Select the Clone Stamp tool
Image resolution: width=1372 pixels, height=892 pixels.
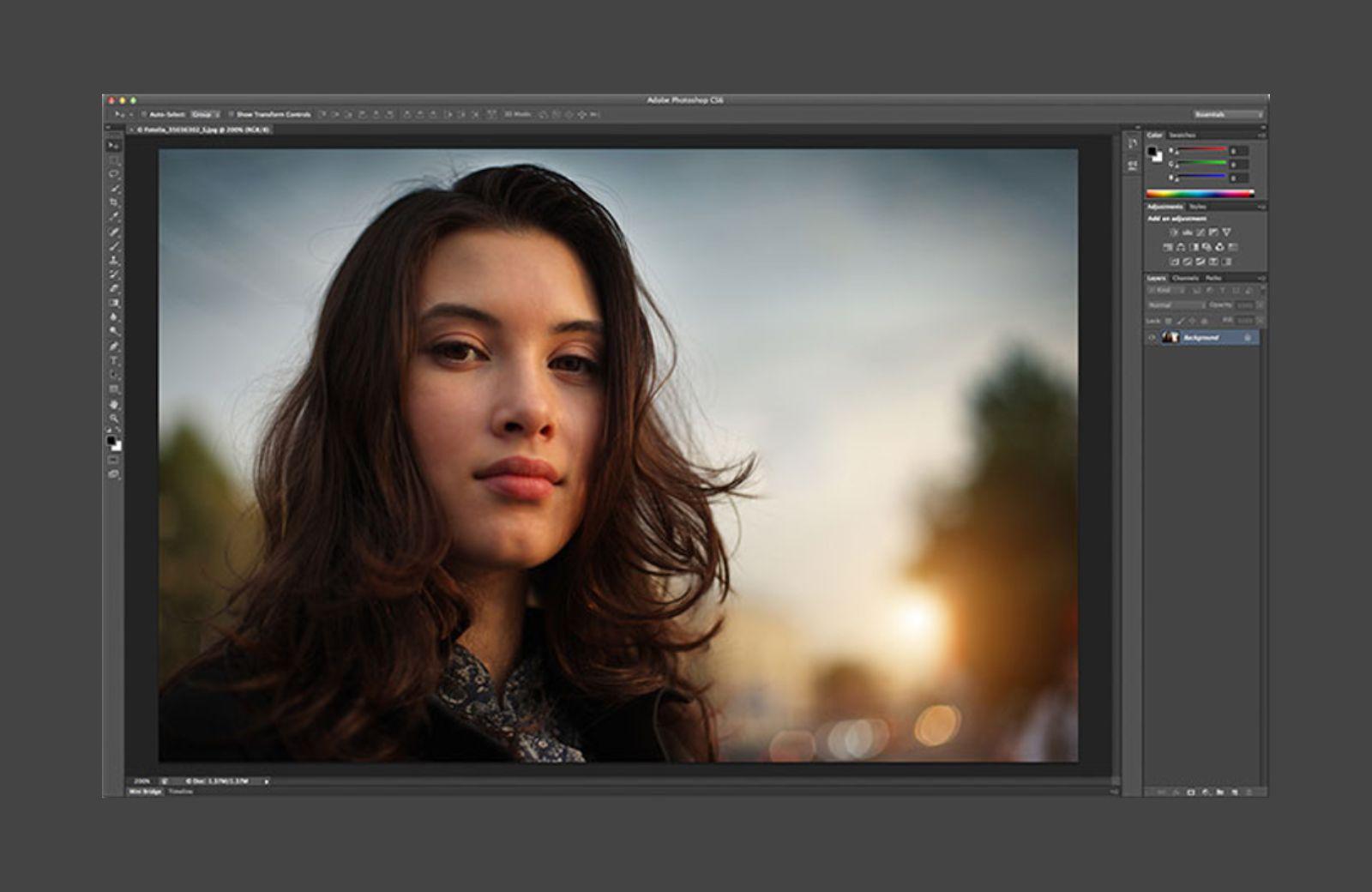pyautogui.click(x=113, y=261)
